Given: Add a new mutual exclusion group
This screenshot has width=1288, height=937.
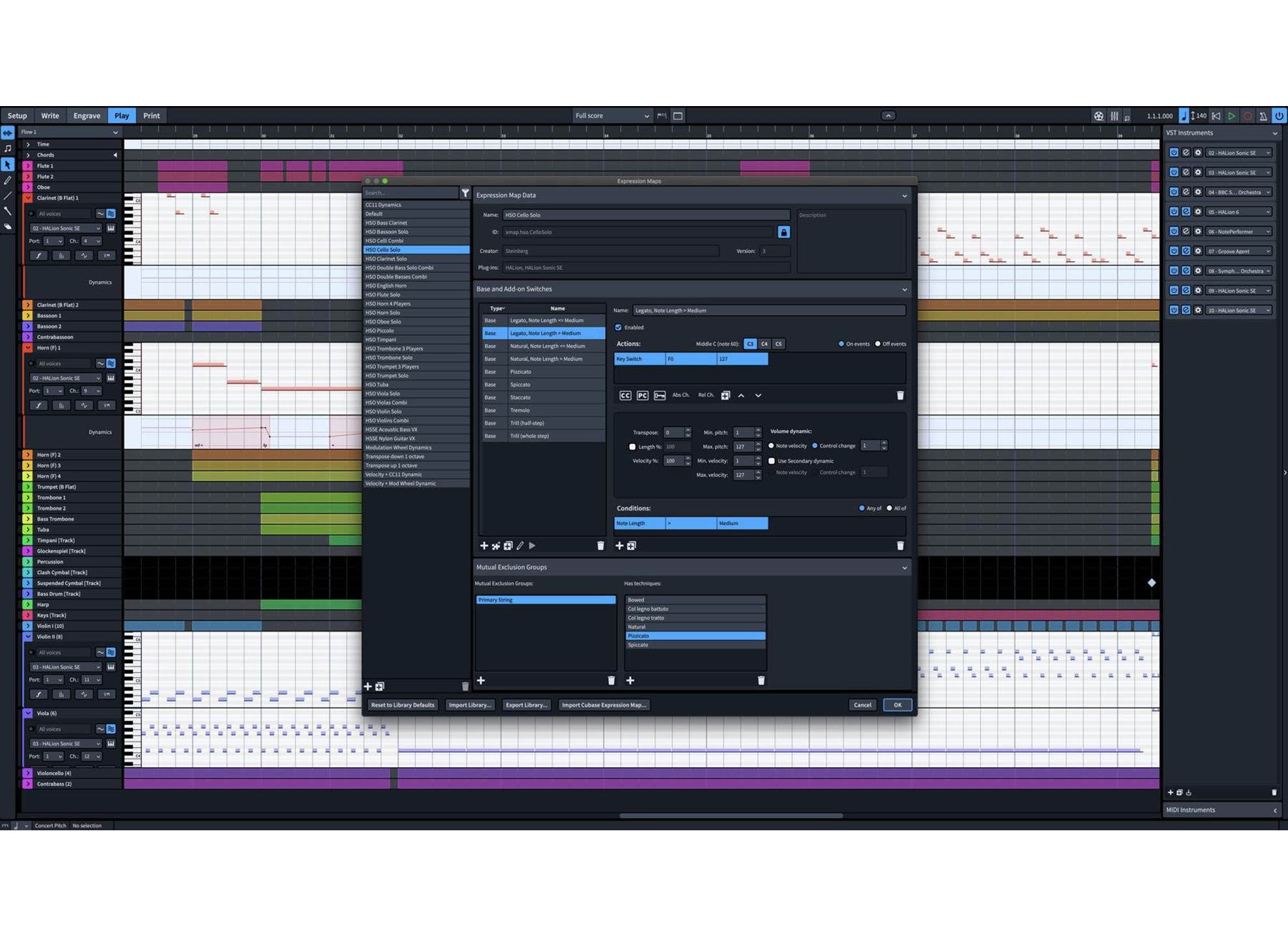Looking at the screenshot, I should pos(481,681).
